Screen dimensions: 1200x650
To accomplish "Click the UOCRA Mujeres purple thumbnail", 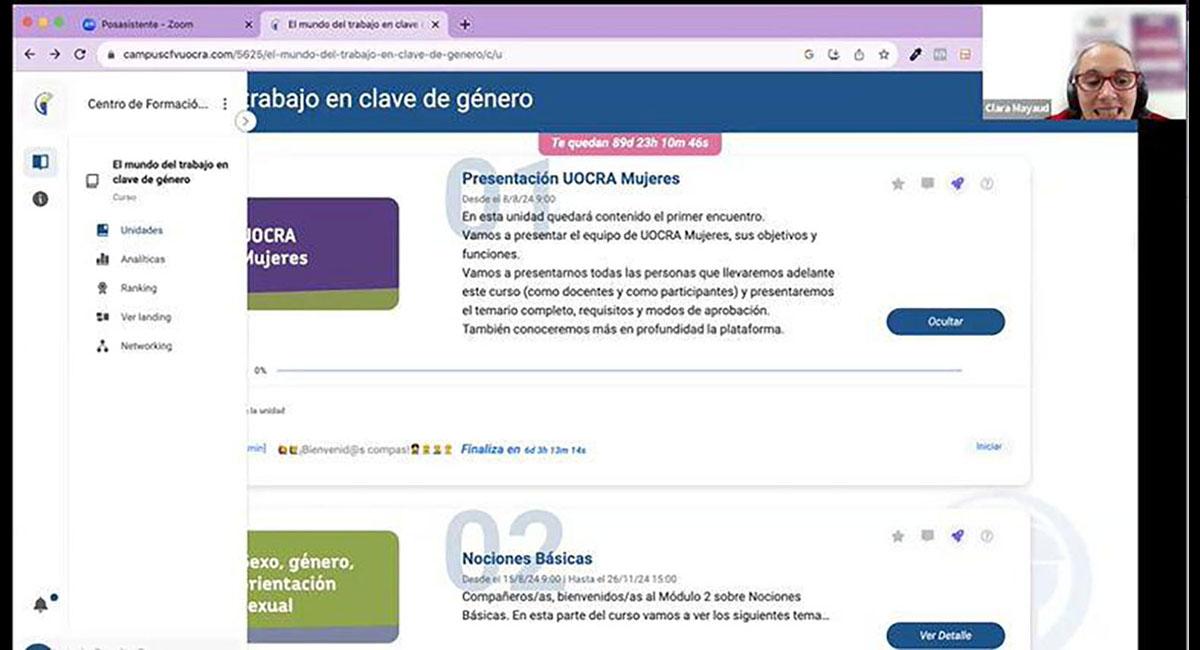I will coord(323,254).
